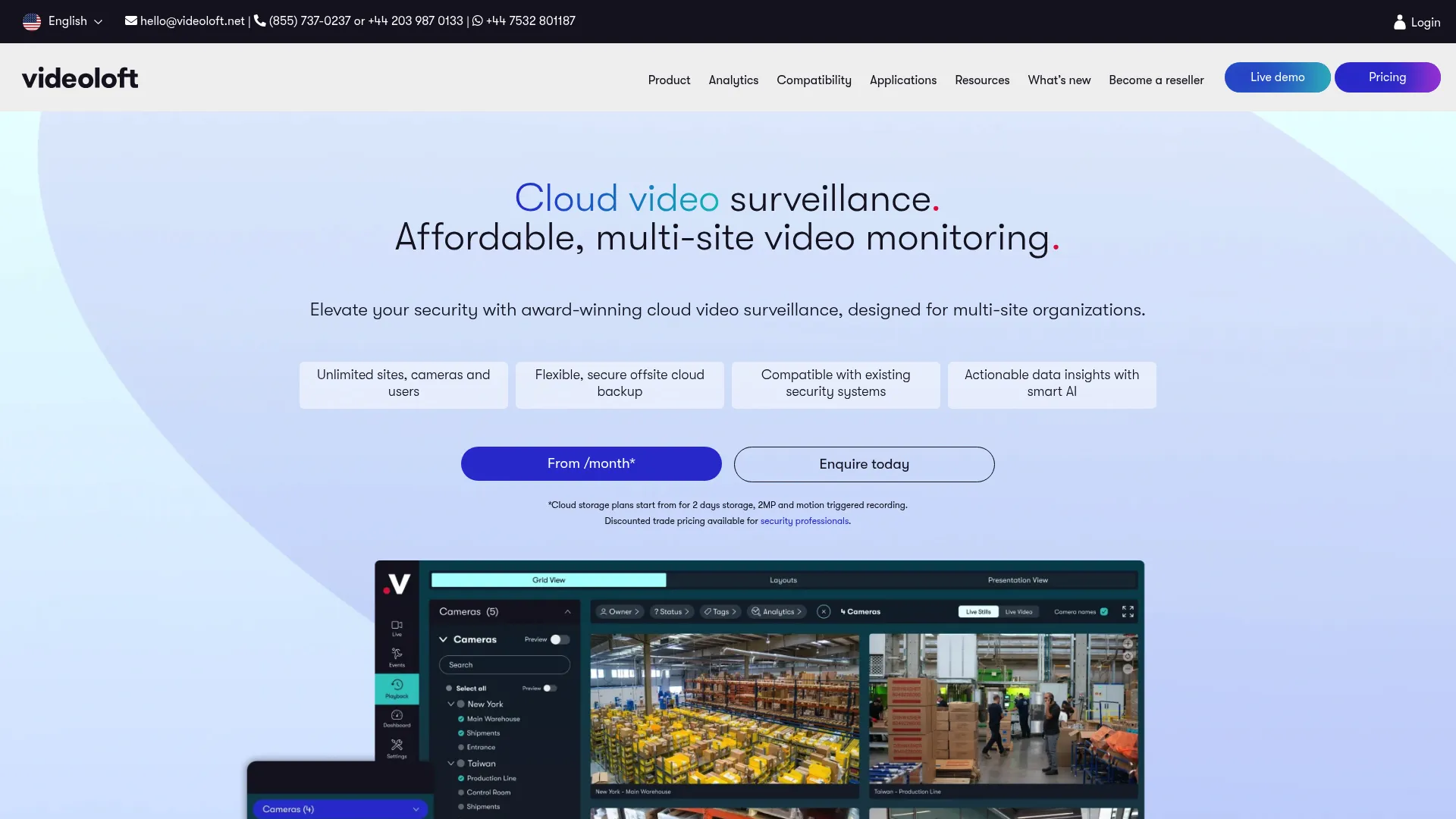Click the From /month* button
1456x819 pixels.
(591, 463)
